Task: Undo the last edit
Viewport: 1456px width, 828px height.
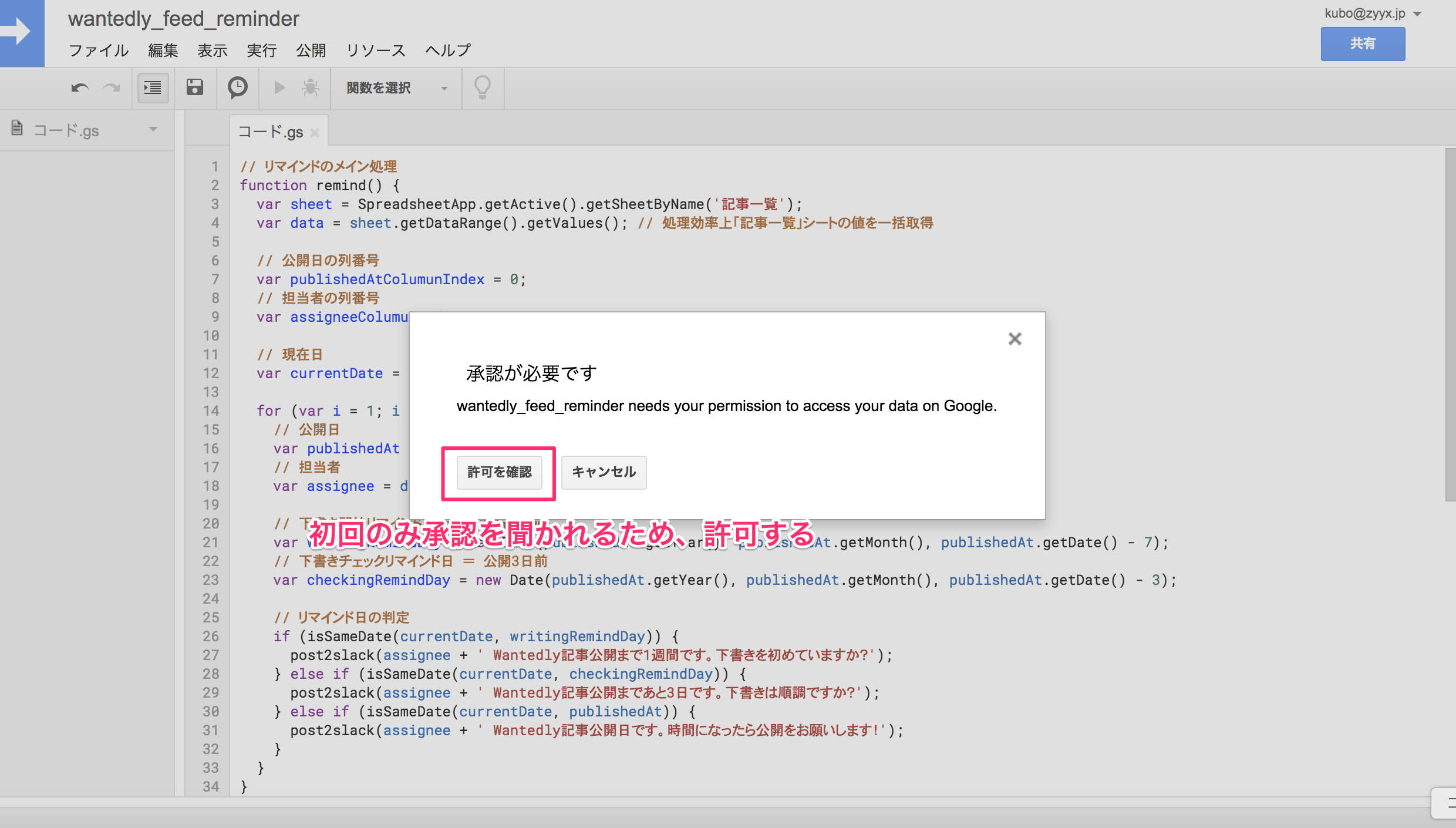Action: [x=80, y=88]
